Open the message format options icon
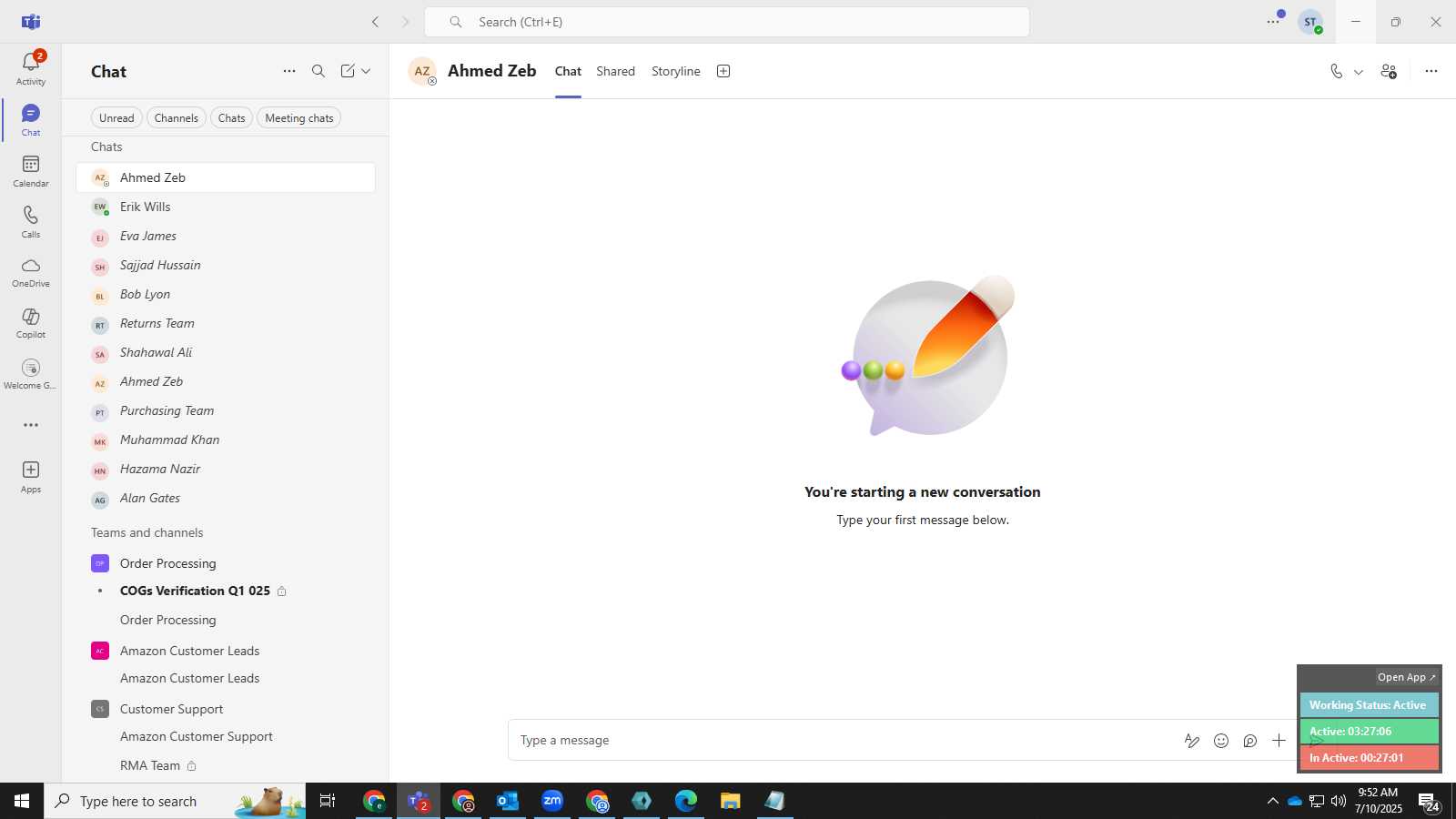 [1192, 741]
